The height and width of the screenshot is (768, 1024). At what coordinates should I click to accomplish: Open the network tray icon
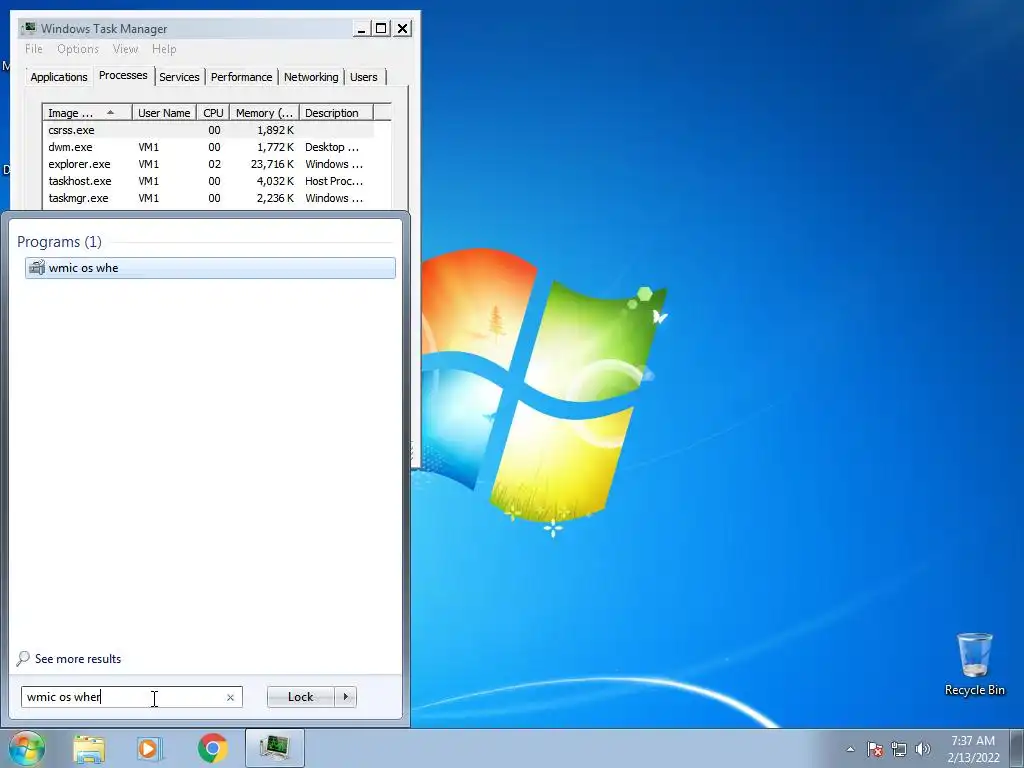click(899, 749)
